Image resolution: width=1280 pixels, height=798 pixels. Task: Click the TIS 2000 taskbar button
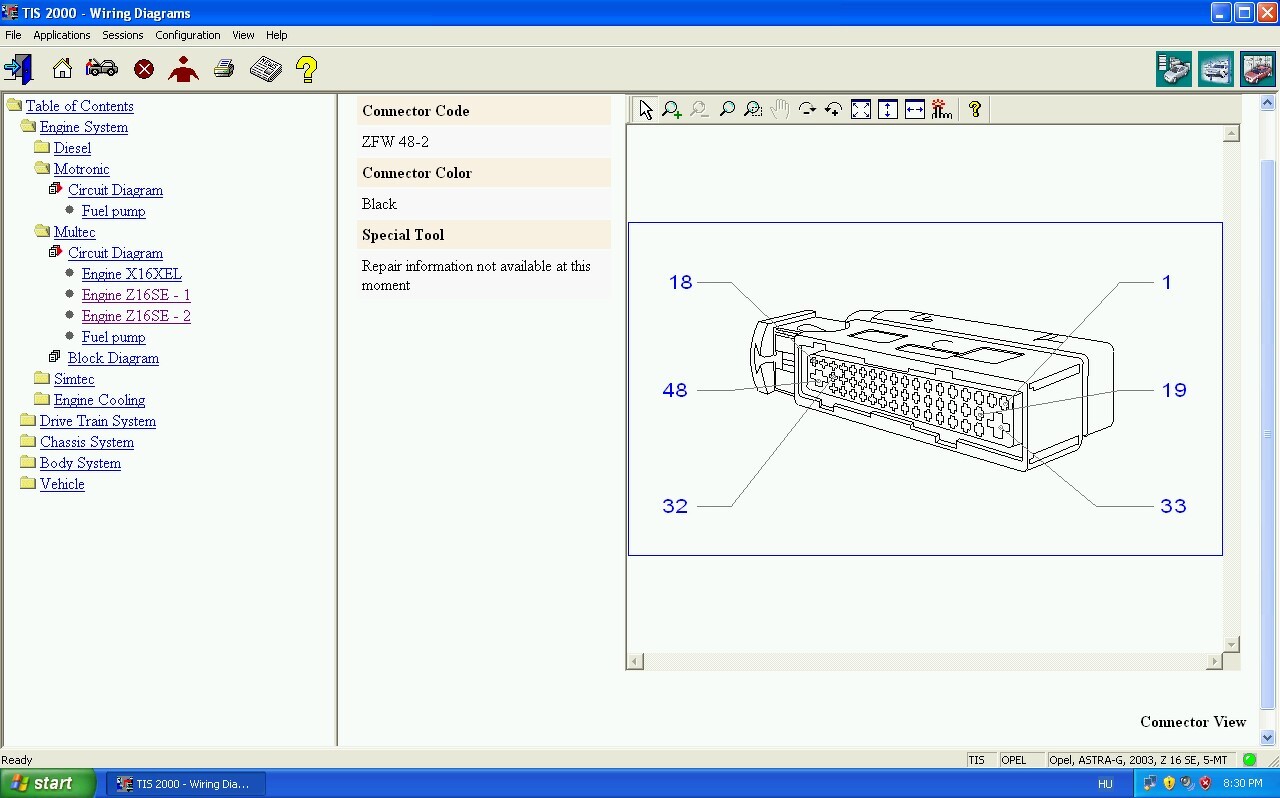click(187, 784)
